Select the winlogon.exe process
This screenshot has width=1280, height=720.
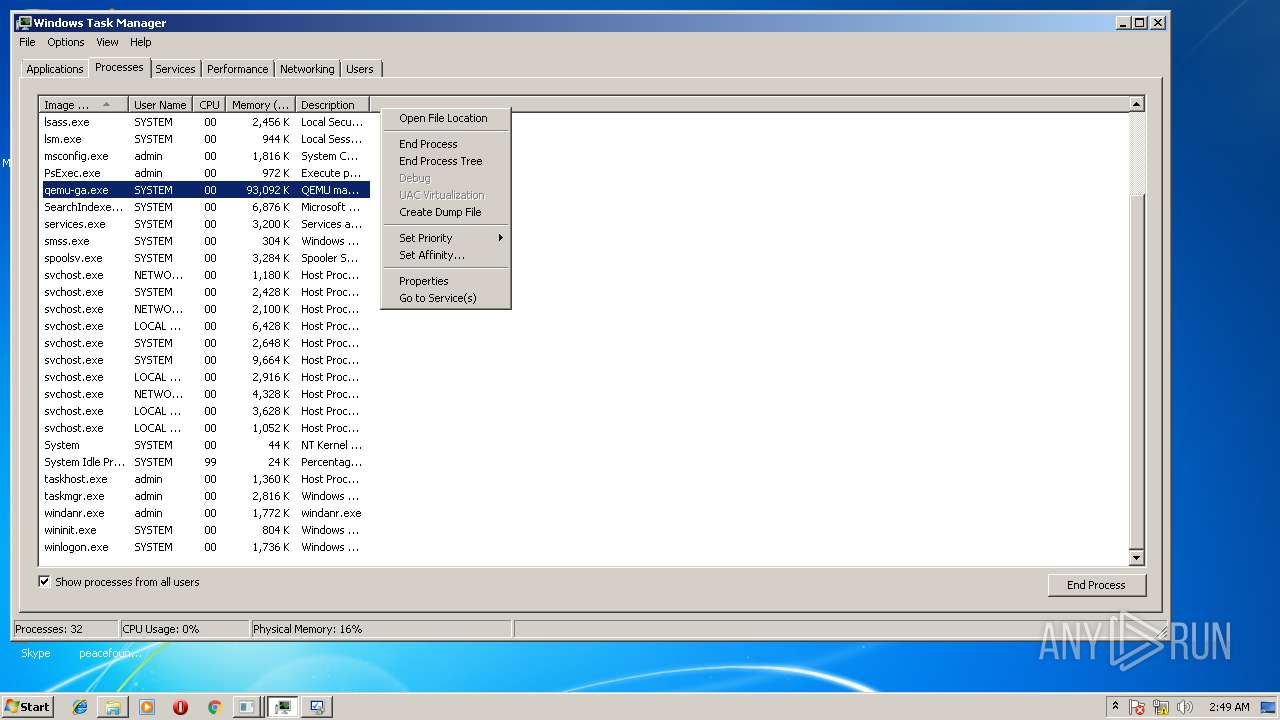[205, 547]
